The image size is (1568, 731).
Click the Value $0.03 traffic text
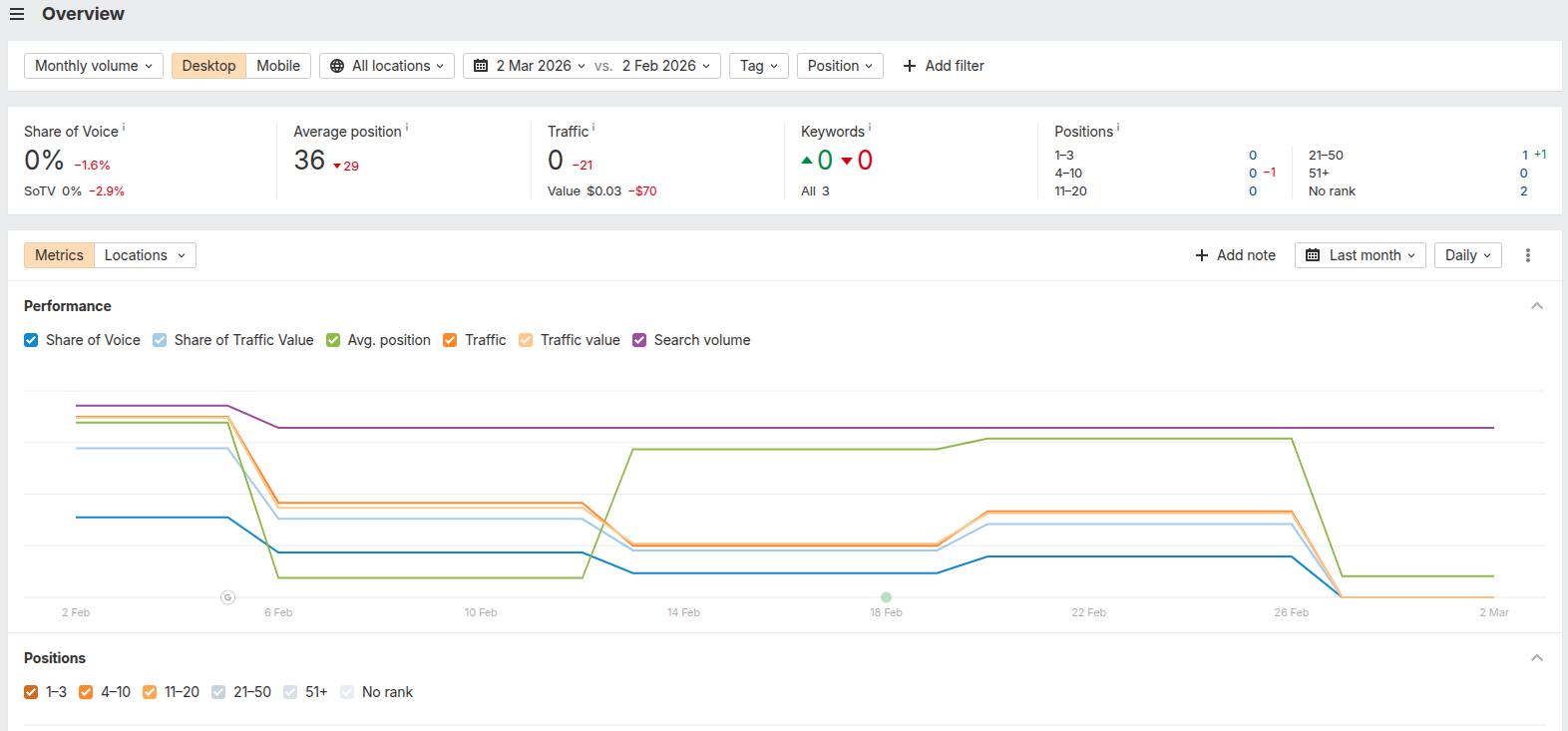(x=585, y=191)
